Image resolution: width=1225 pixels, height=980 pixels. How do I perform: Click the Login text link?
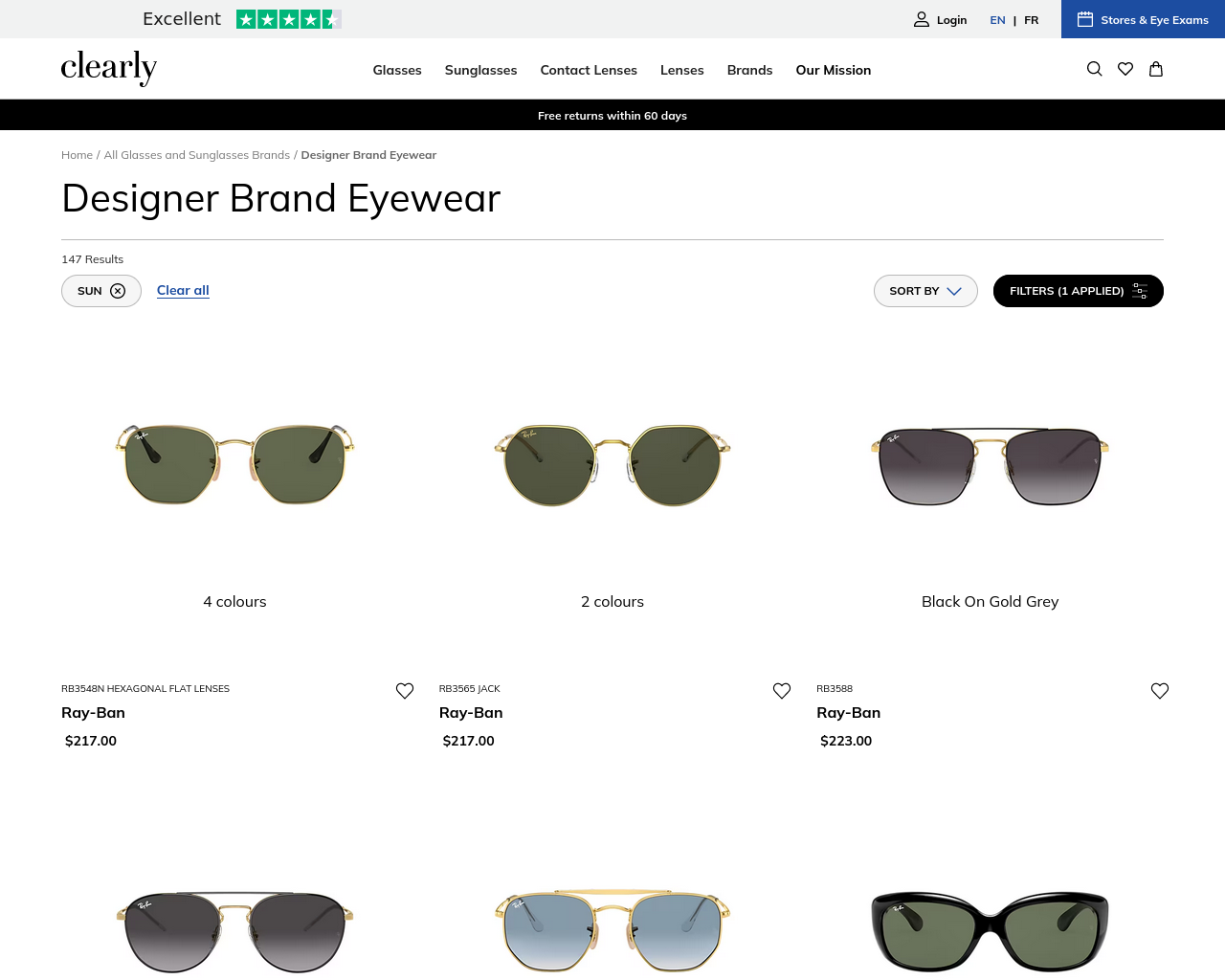tap(951, 20)
